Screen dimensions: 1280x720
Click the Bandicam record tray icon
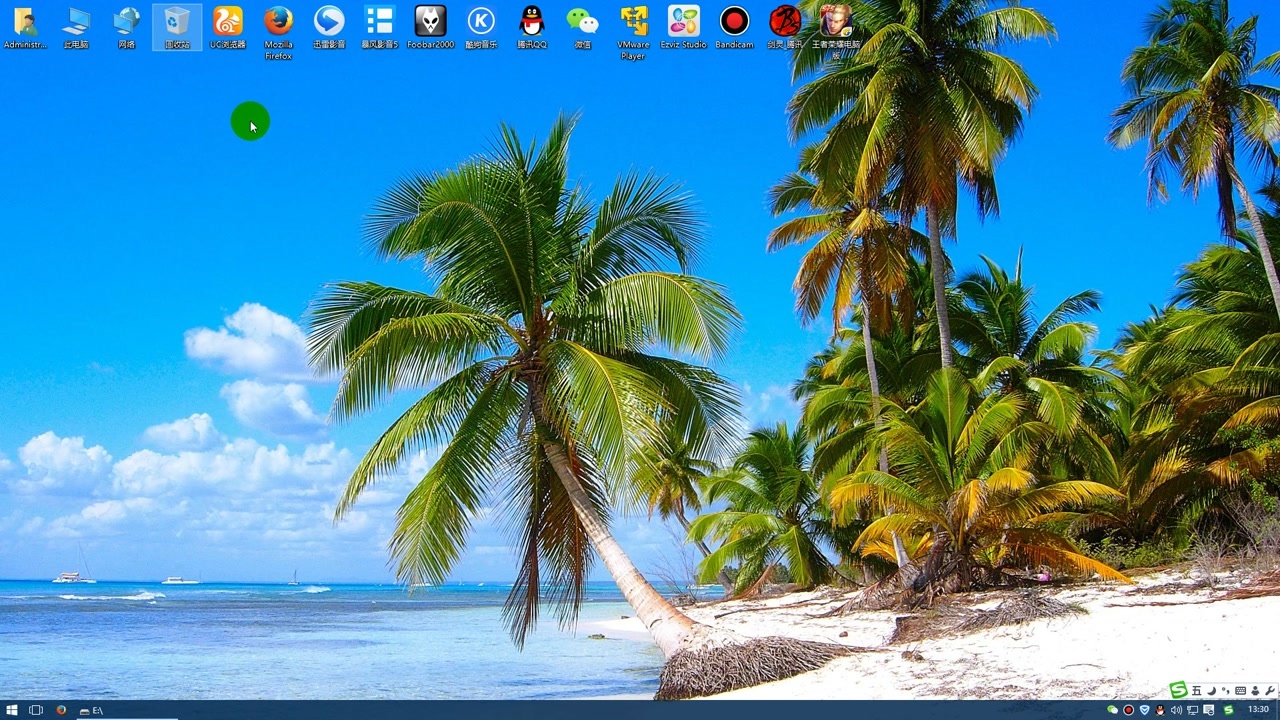(x=1128, y=710)
